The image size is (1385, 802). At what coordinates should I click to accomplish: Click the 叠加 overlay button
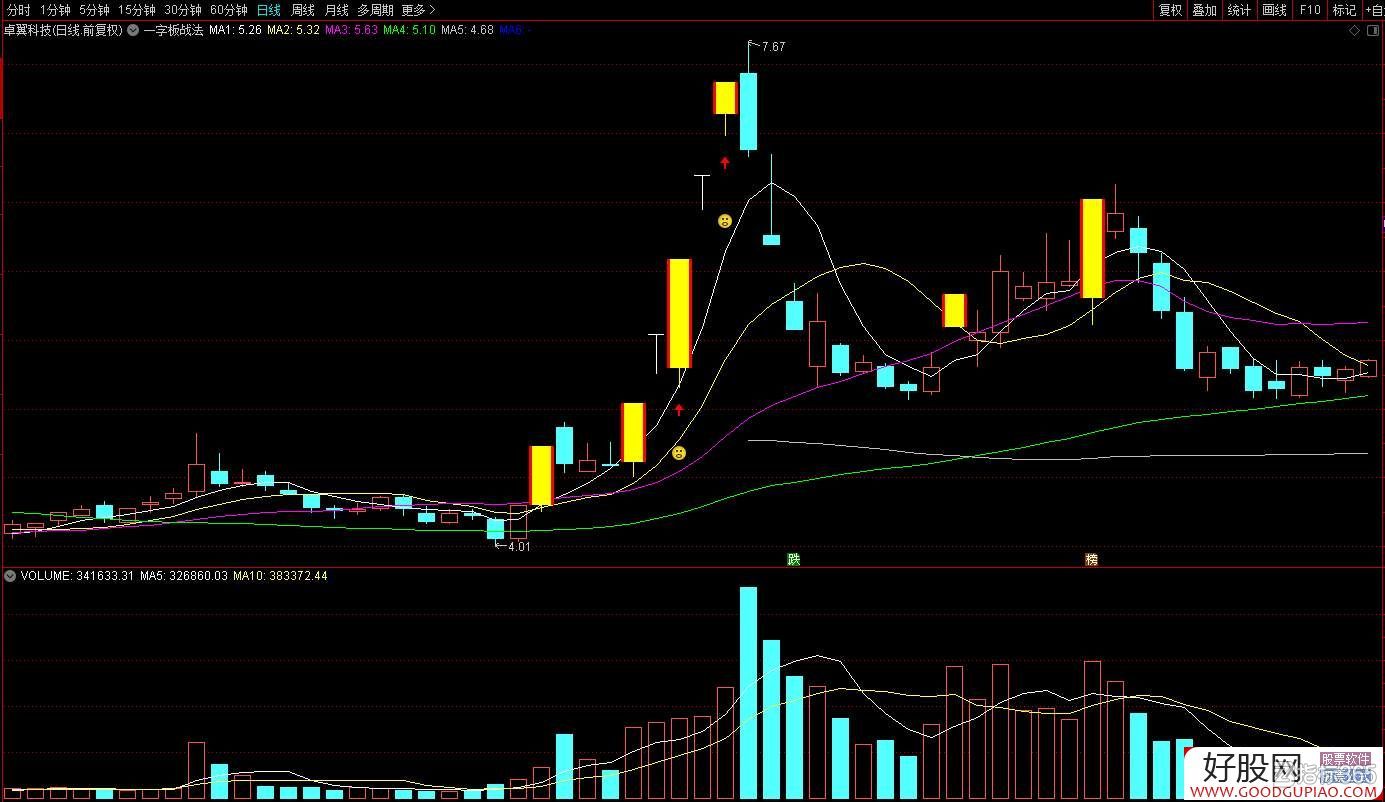[1204, 10]
